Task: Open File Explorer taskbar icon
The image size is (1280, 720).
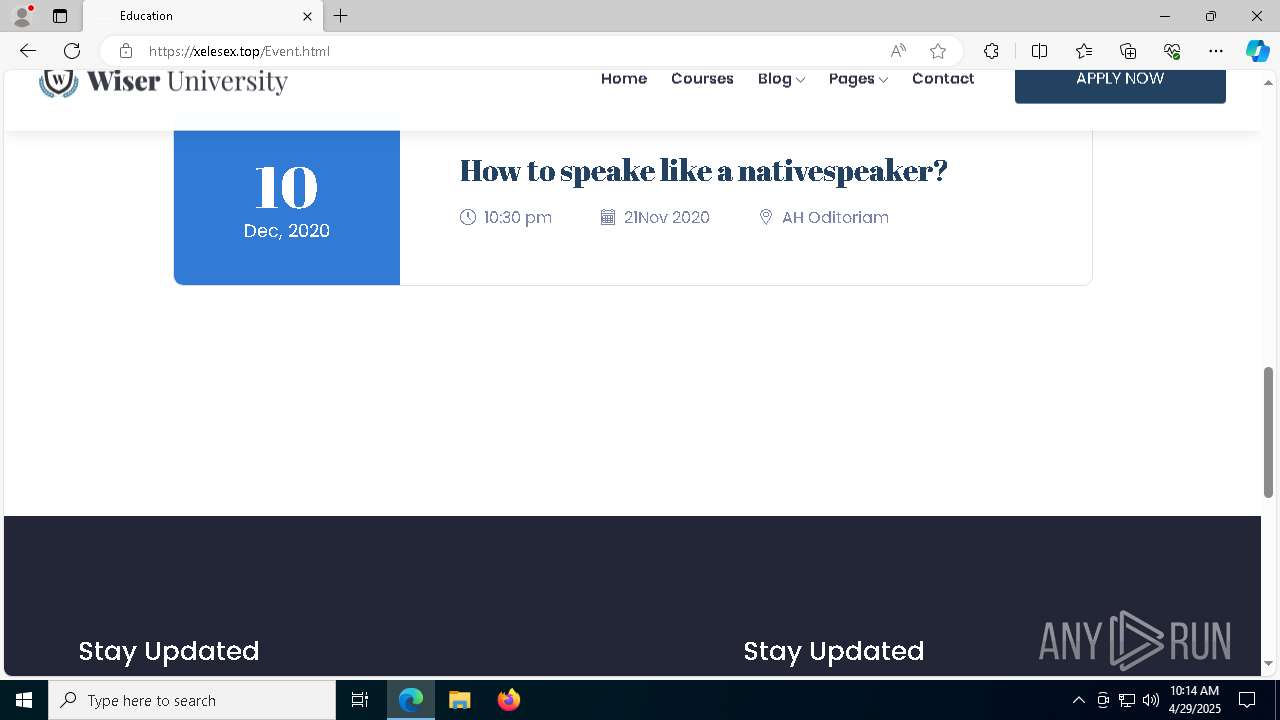Action: [x=460, y=700]
